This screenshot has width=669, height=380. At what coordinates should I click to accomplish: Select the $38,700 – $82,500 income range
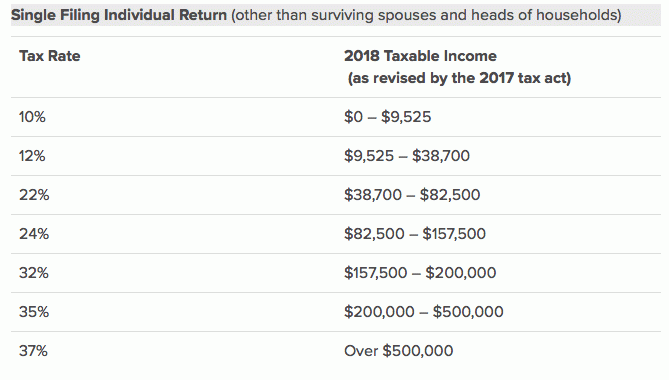pyautogui.click(x=412, y=195)
